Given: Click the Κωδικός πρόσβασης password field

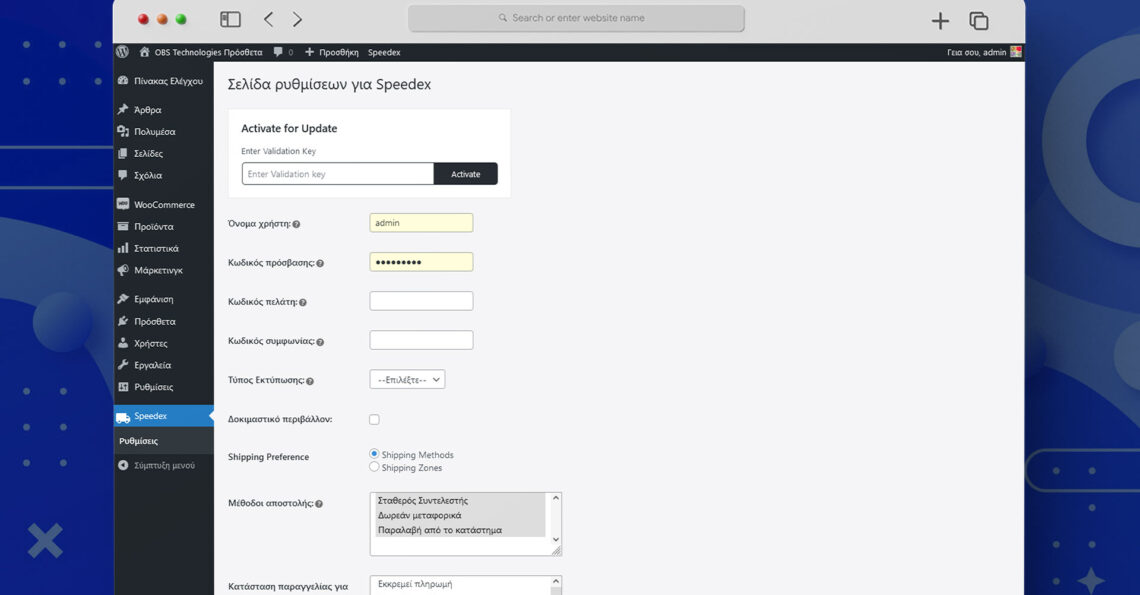Looking at the screenshot, I should point(421,262).
